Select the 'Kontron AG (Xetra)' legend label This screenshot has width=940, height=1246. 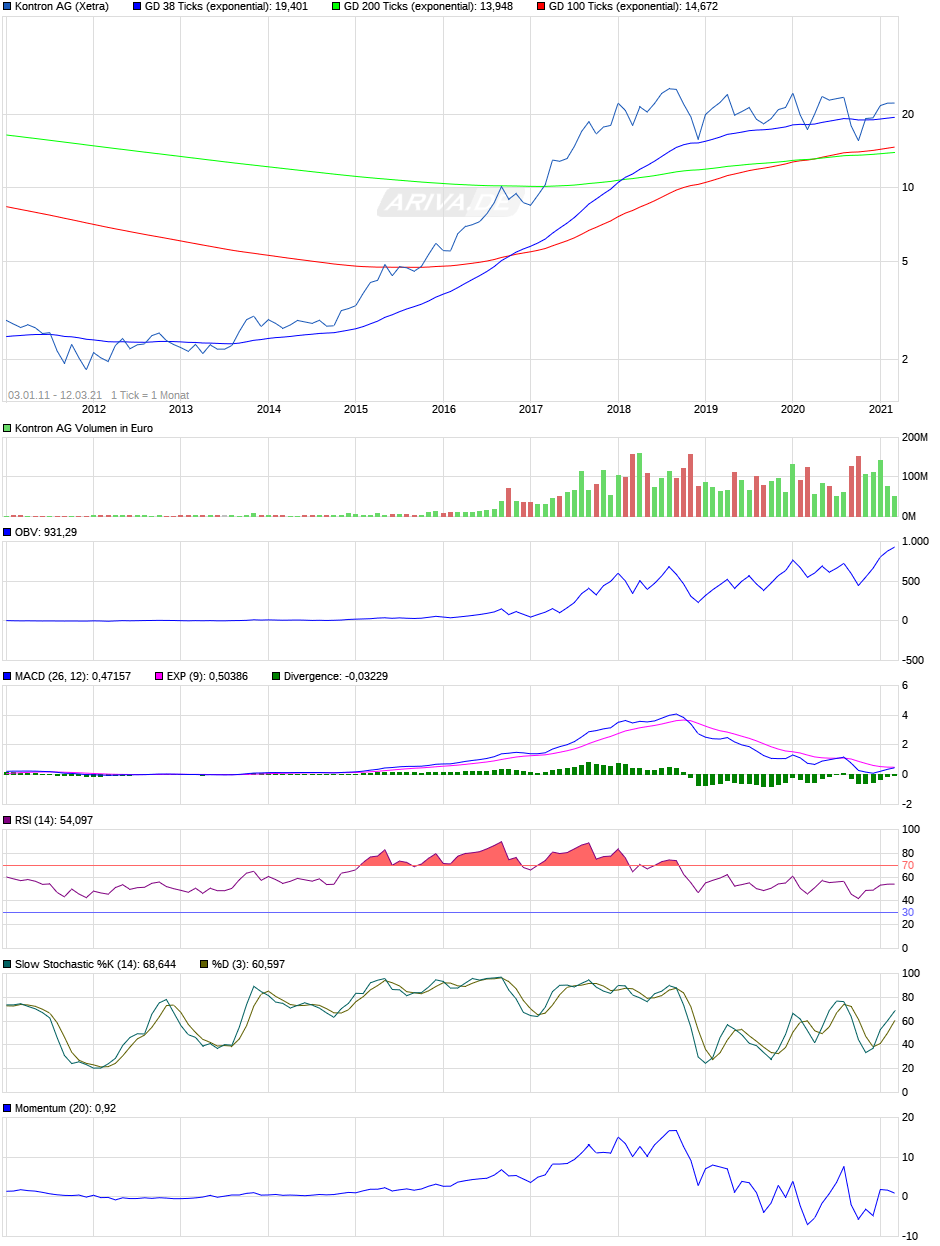tap(62, 6)
